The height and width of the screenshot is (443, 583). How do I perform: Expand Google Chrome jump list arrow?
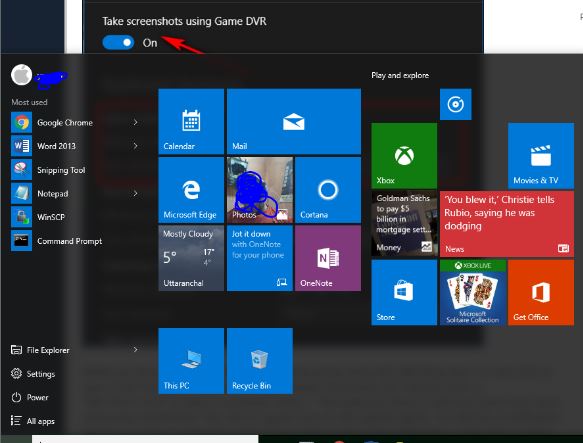click(135, 122)
